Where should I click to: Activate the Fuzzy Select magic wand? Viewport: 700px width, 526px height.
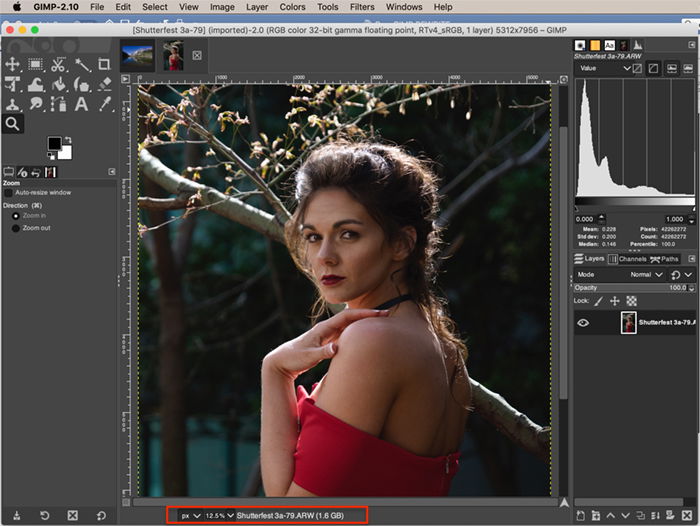82,64
